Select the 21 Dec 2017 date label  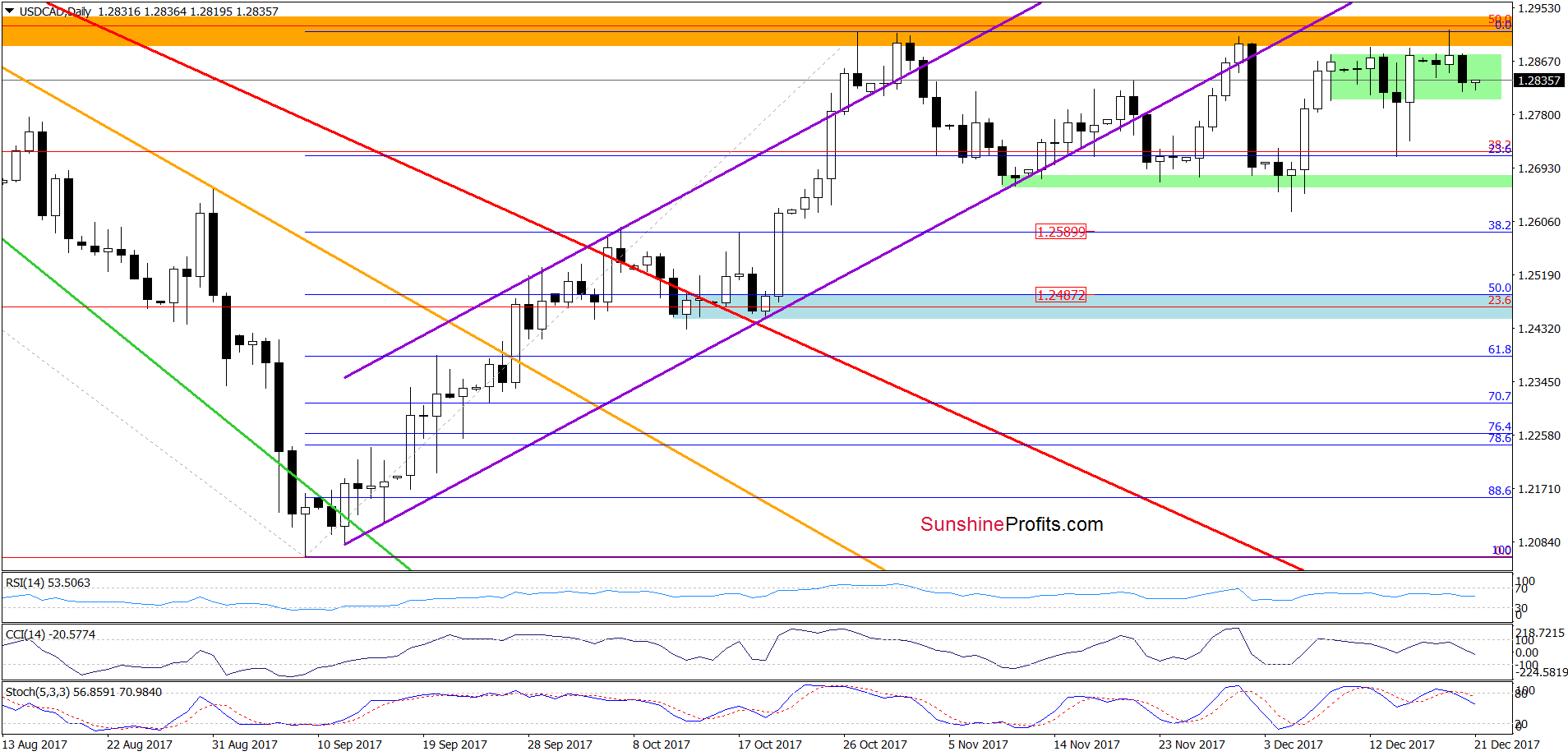tap(1507, 744)
